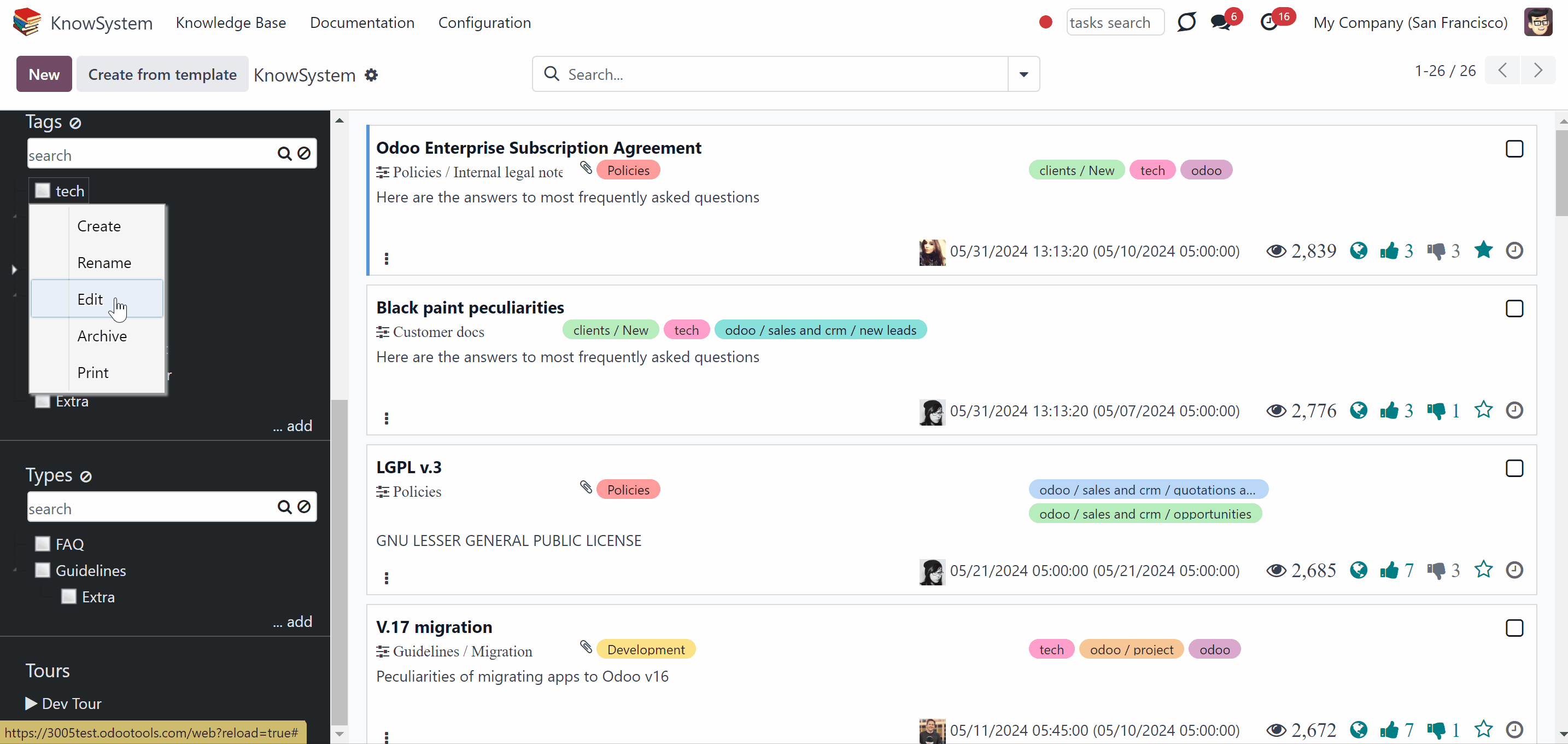Add a new type via the Types add link
Screen dimensions: 1568x744
coord(292,621)
